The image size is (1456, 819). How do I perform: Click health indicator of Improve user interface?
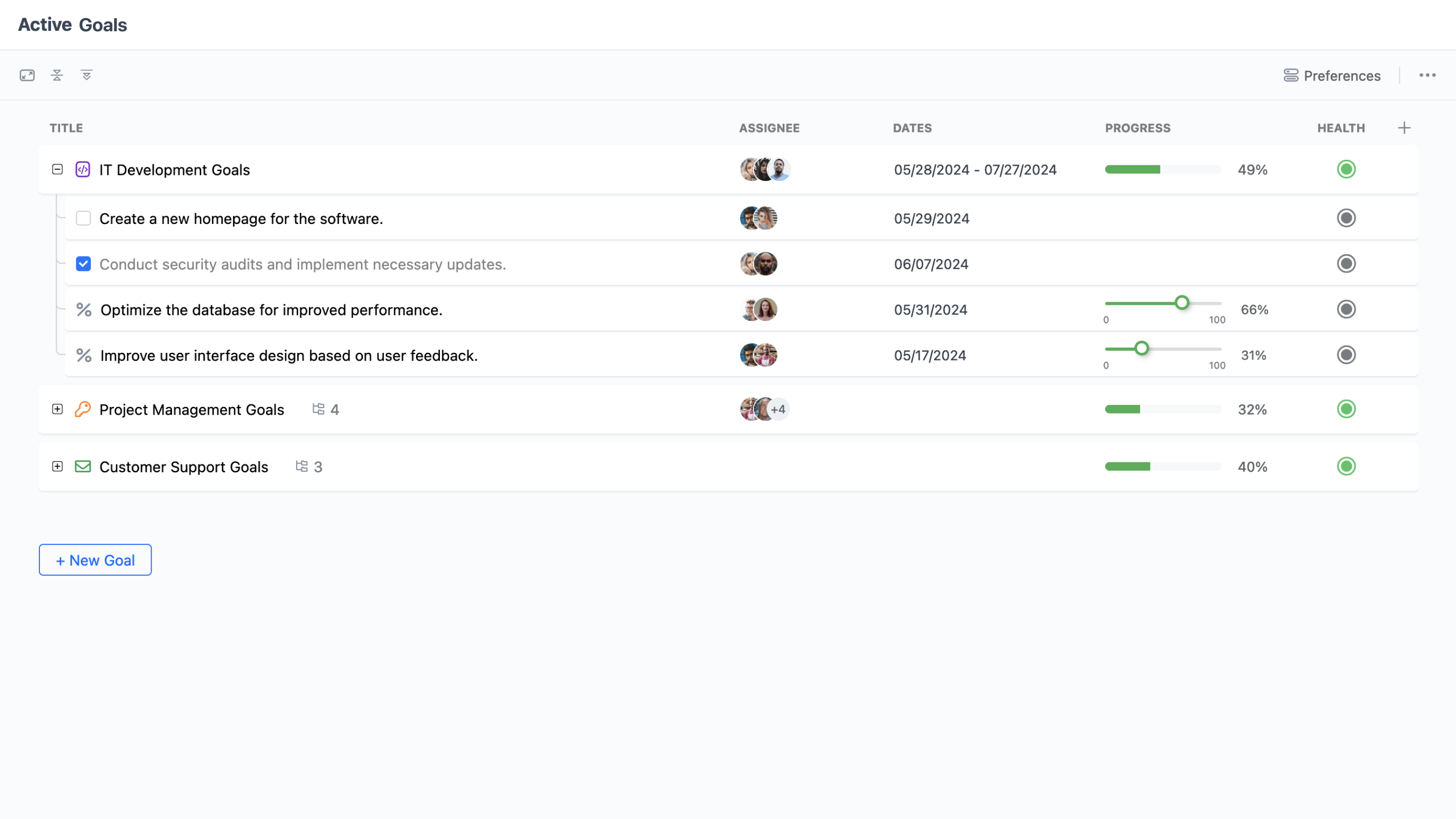click(x=1346, y=355)
